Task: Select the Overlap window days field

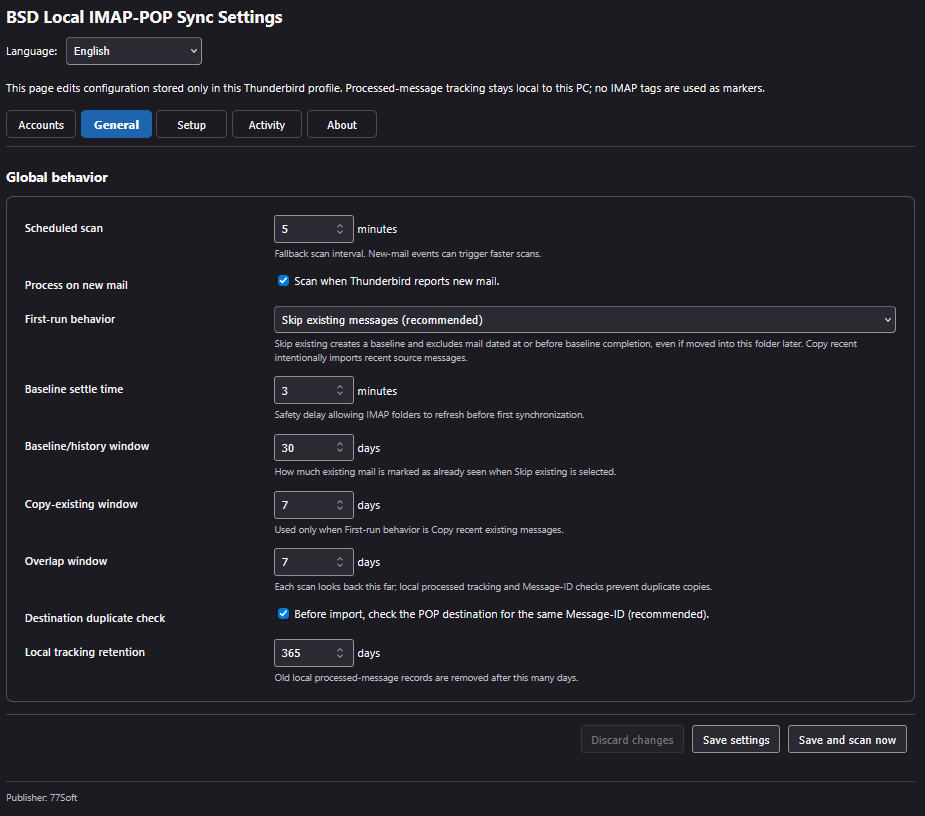Action: tap(314, 562)
